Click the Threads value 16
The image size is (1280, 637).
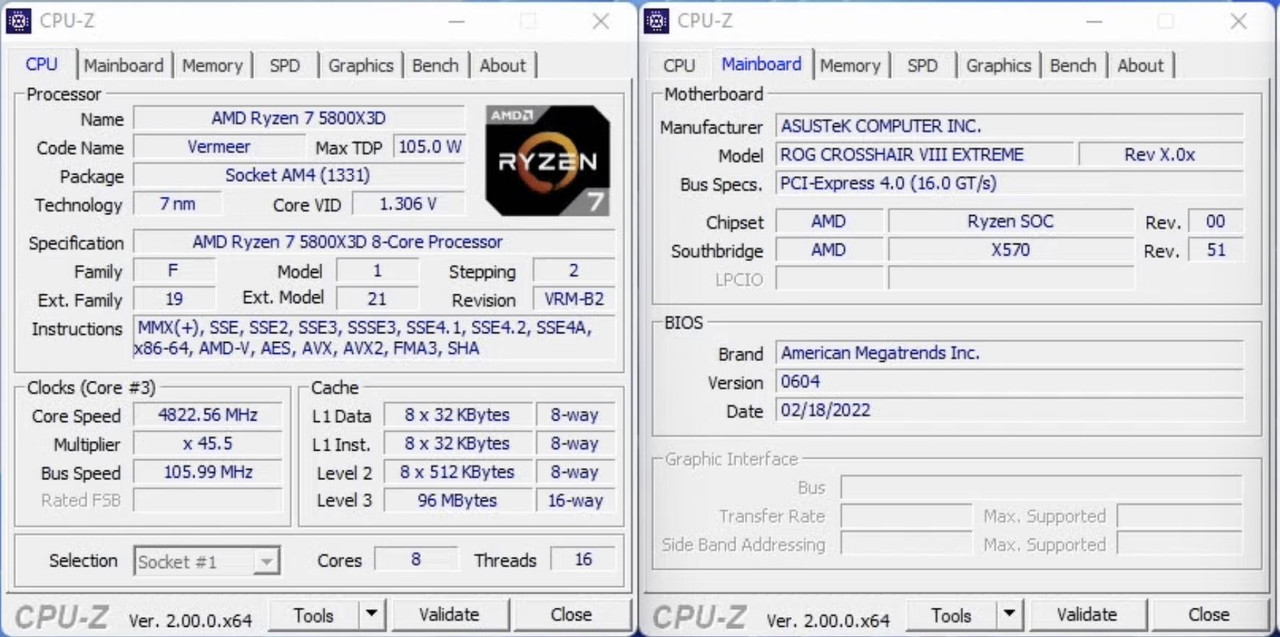(x=583, y=560)
